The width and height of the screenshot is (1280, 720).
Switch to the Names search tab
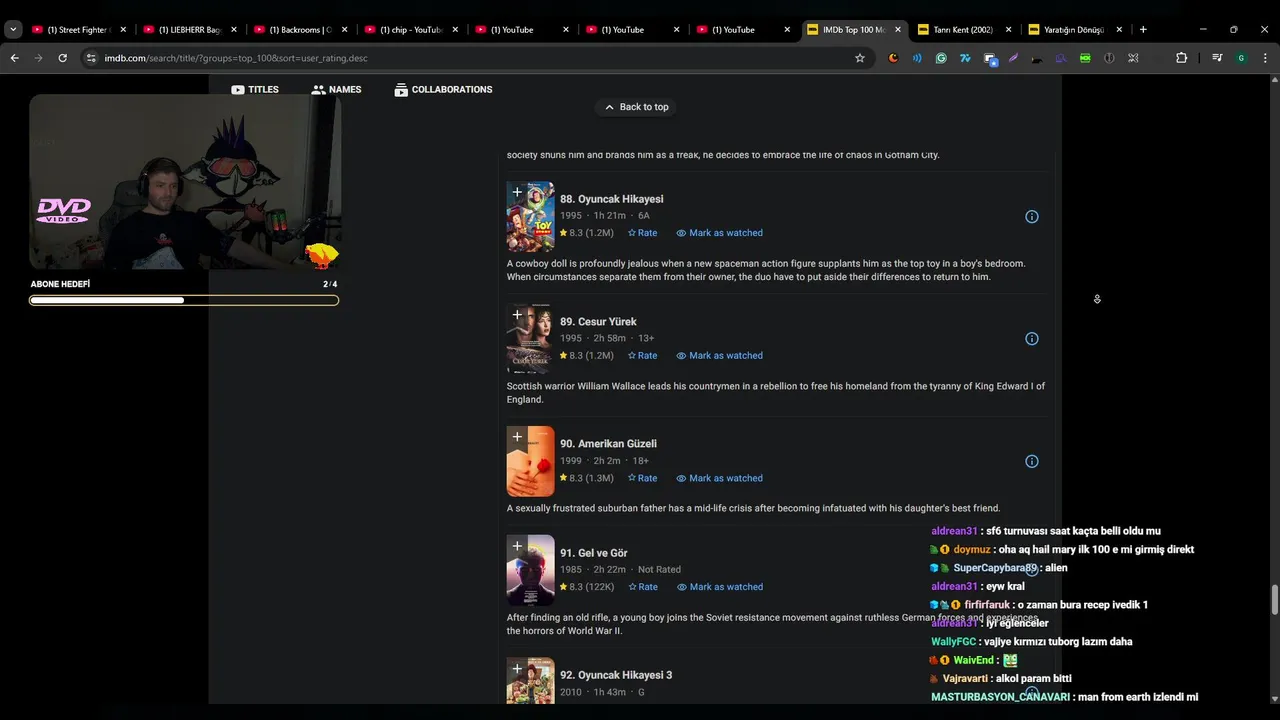pos(336,90)
